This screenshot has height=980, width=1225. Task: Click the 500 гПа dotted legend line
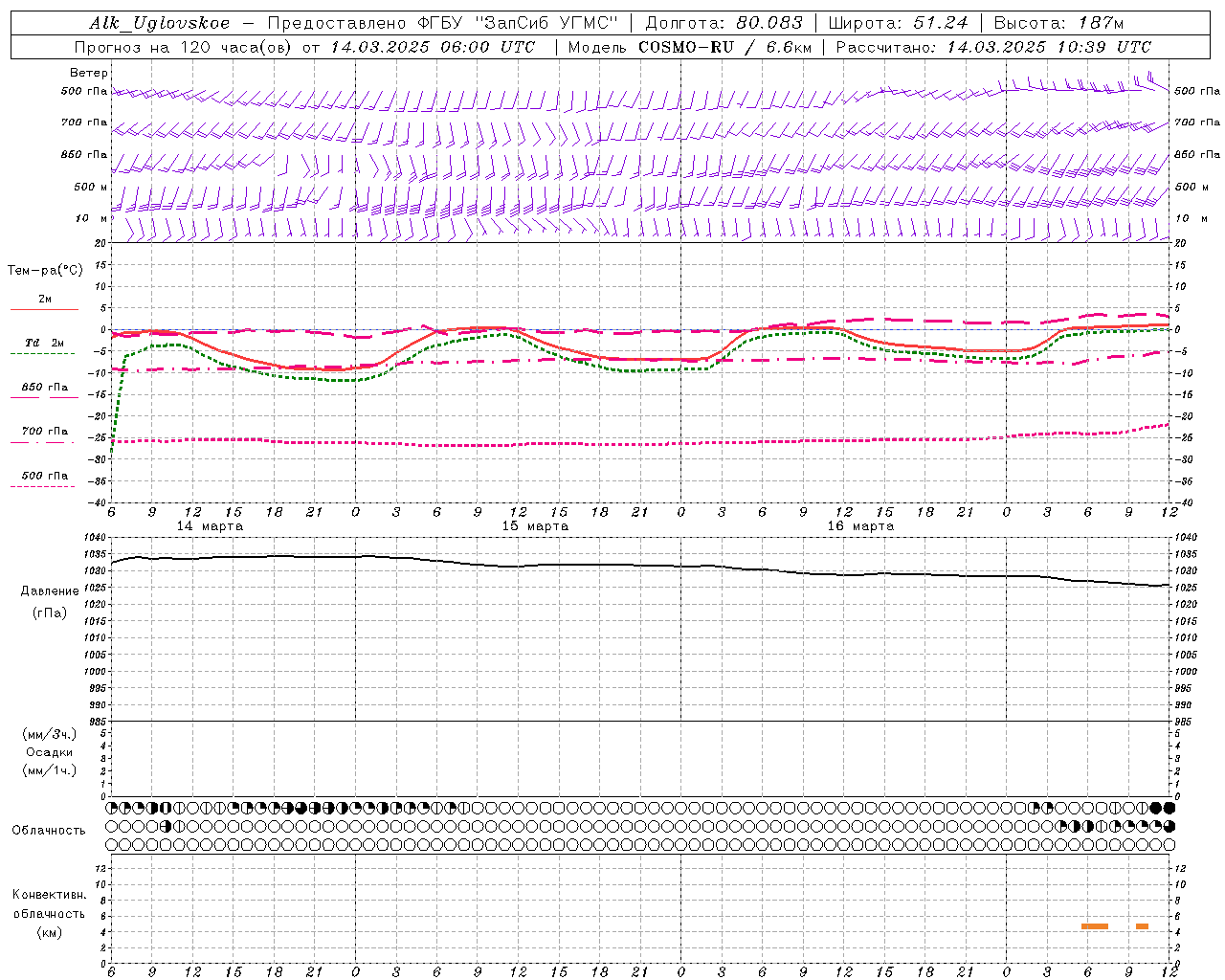tap(43, 486)
